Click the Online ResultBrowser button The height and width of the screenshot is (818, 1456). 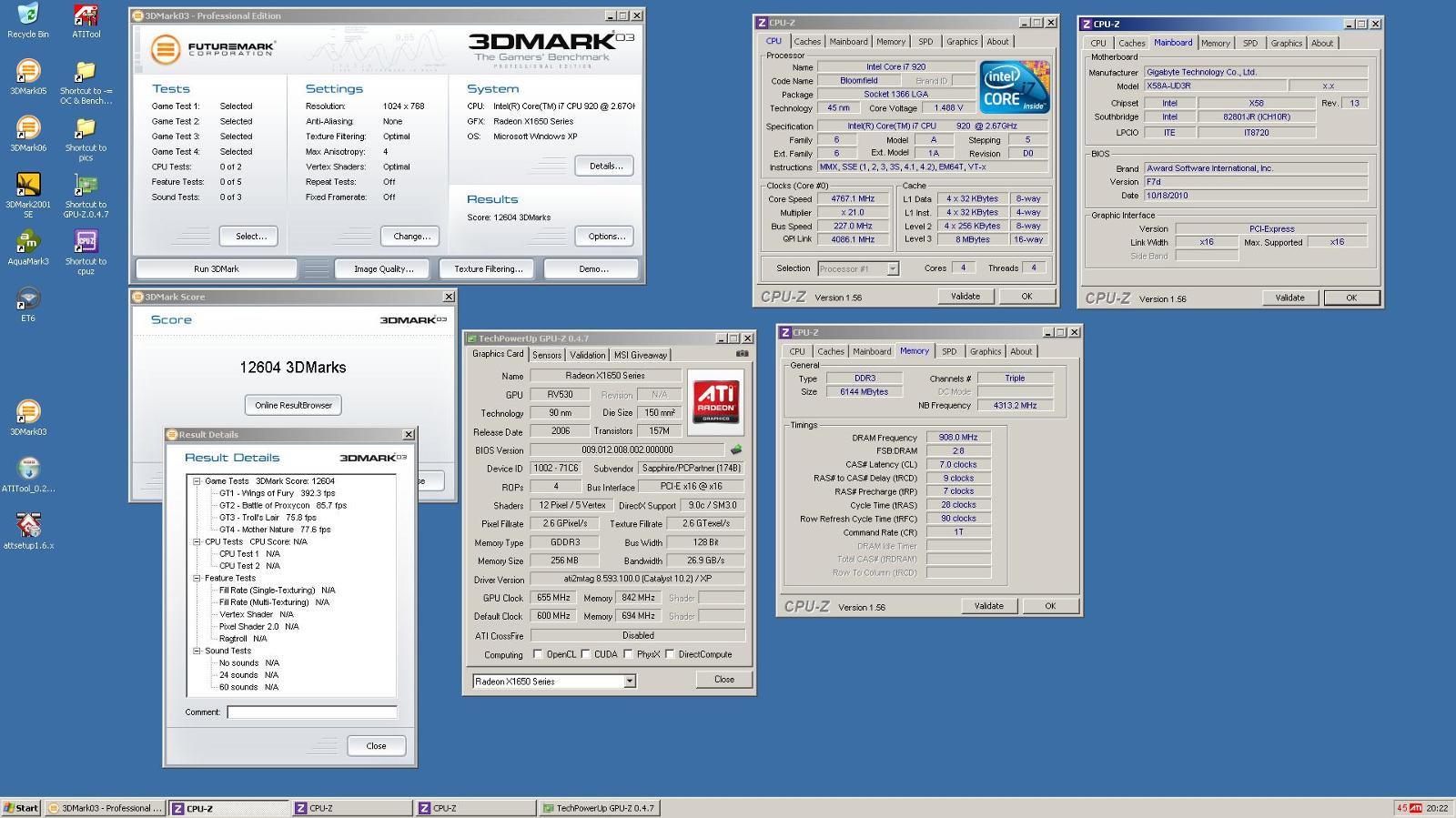click(x=293, y=405)
